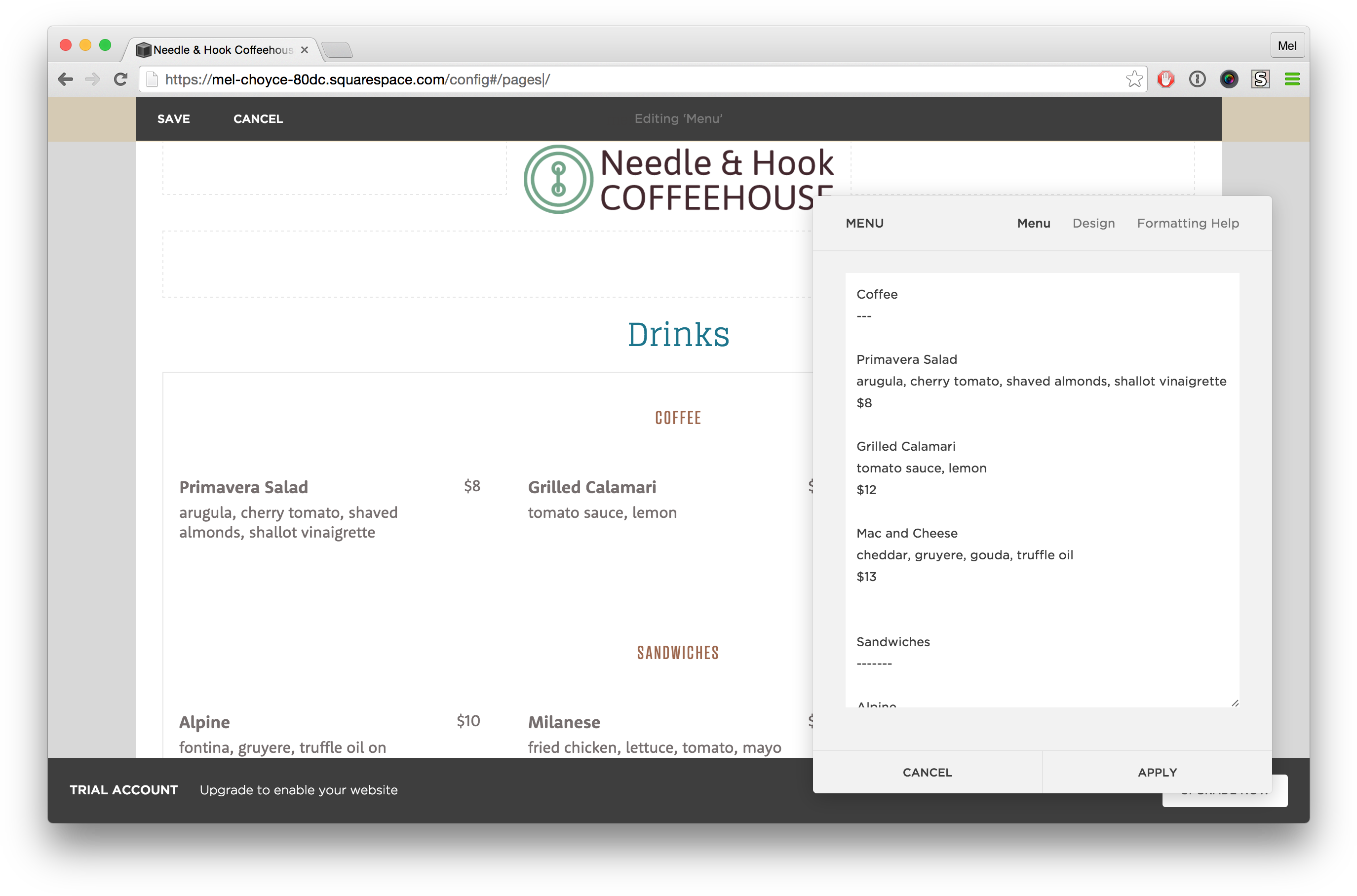Click the "fried chicken, lettuce, tomato, mayo" description
Viewport: 1357px width, 896px height.
point(654,748)
